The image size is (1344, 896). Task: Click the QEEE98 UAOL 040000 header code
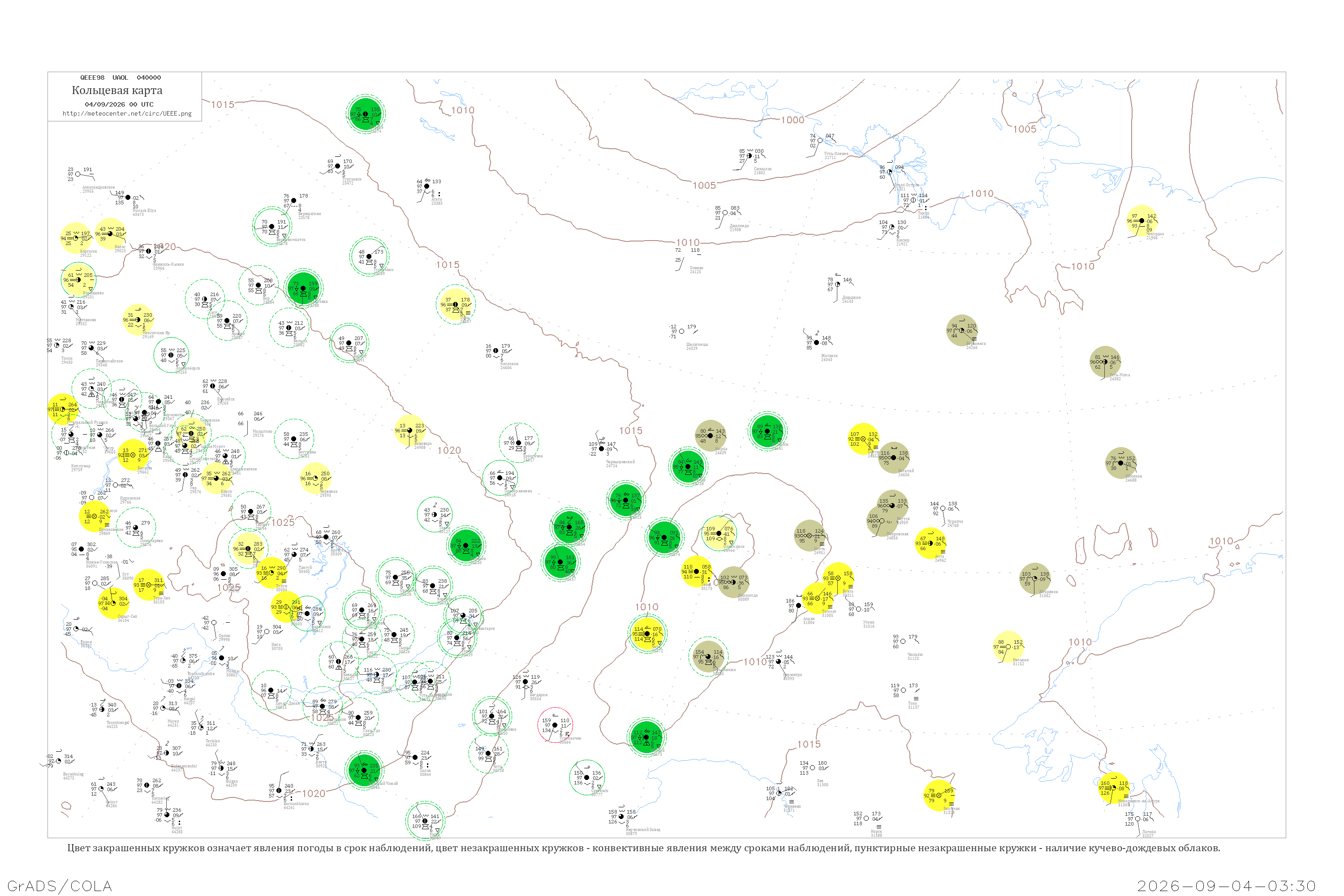(x=121, y=78)
